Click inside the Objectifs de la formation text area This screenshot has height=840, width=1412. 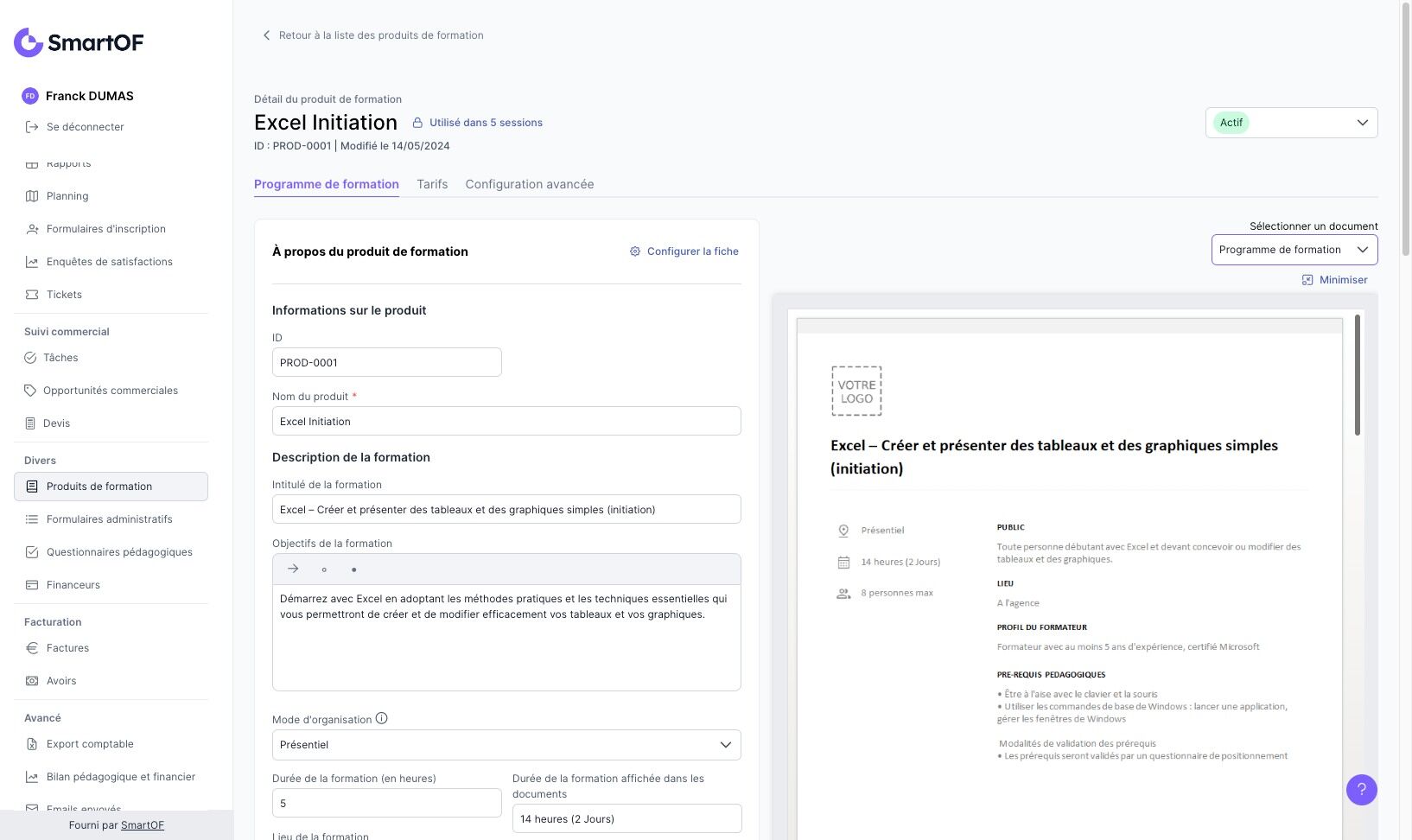click(x=506, y=638)
